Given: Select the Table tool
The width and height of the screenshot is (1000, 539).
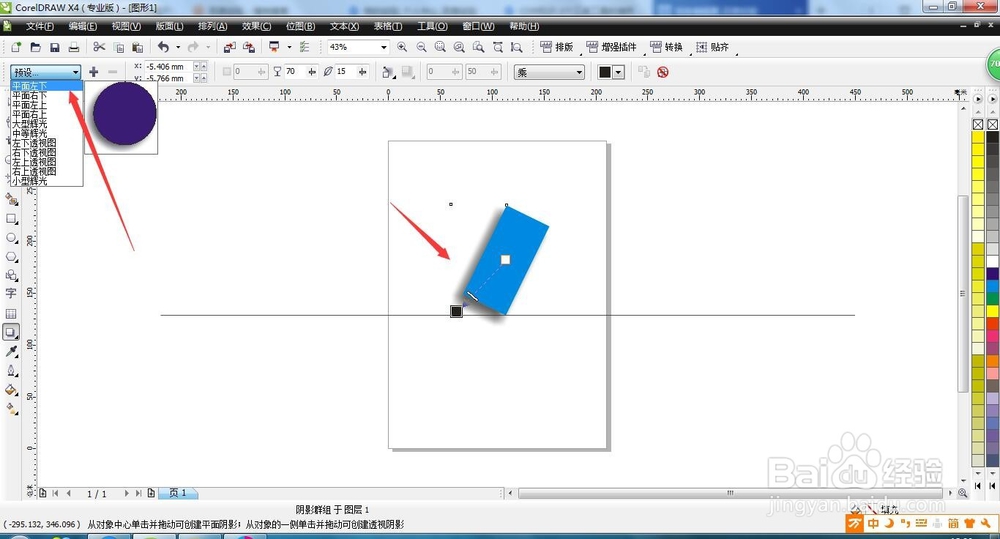Looking at the screenshot, I should 11,313.
